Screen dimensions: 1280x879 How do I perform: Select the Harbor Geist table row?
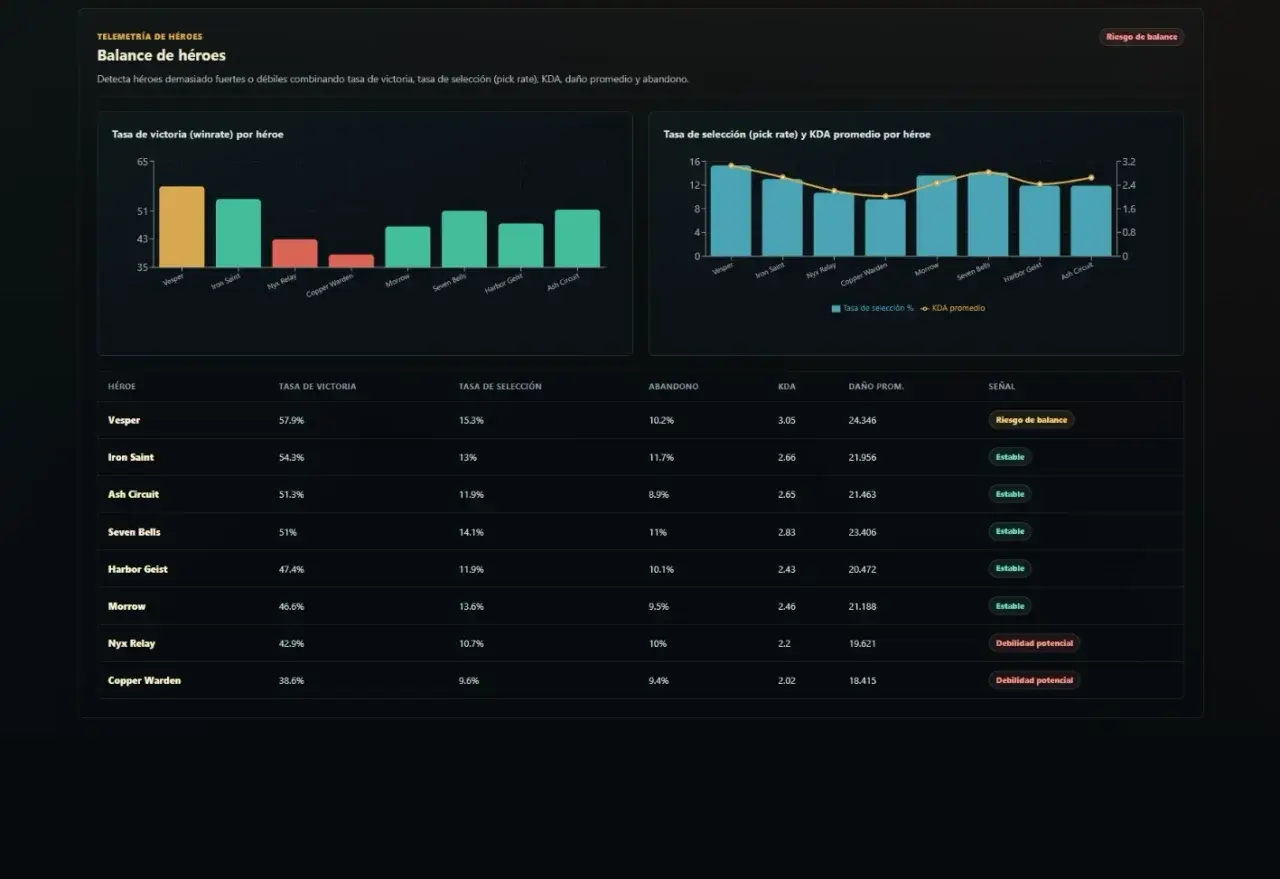[640, 569]
